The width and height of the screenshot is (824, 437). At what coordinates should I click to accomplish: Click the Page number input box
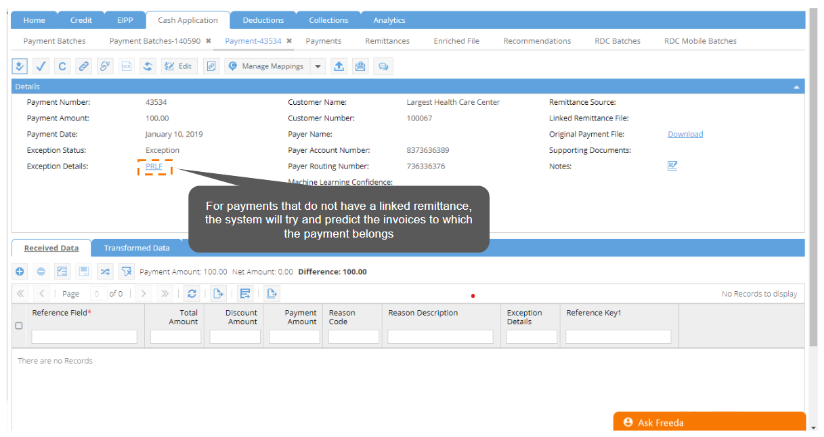[97, 294]
